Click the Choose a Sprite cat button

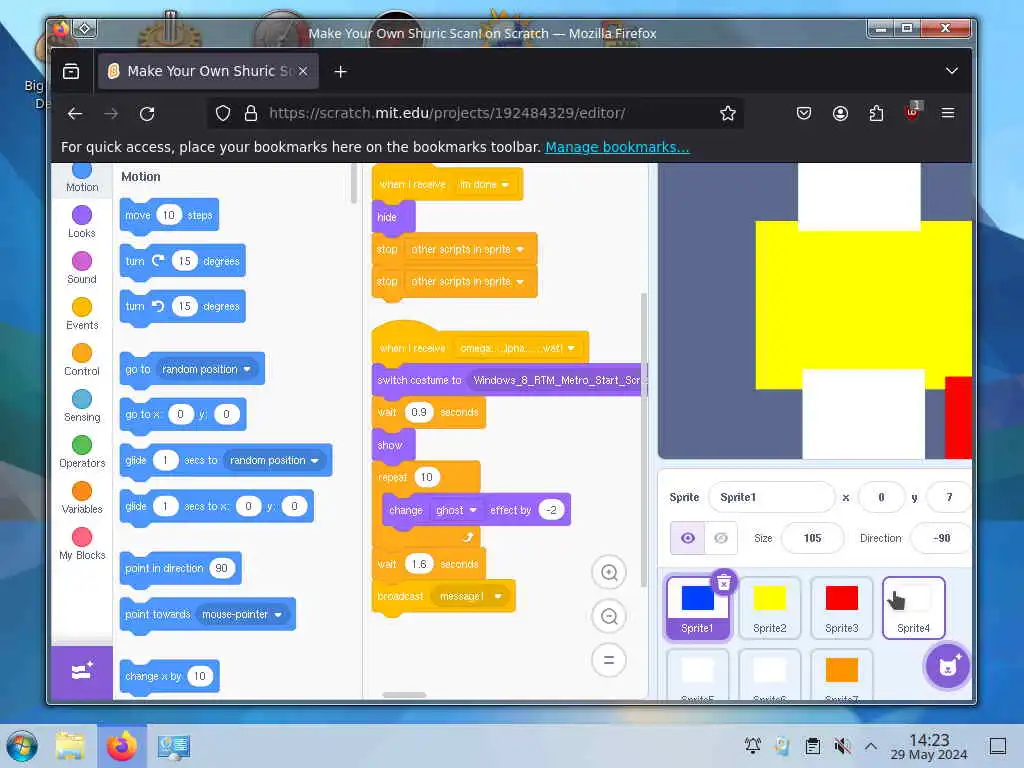947,665
